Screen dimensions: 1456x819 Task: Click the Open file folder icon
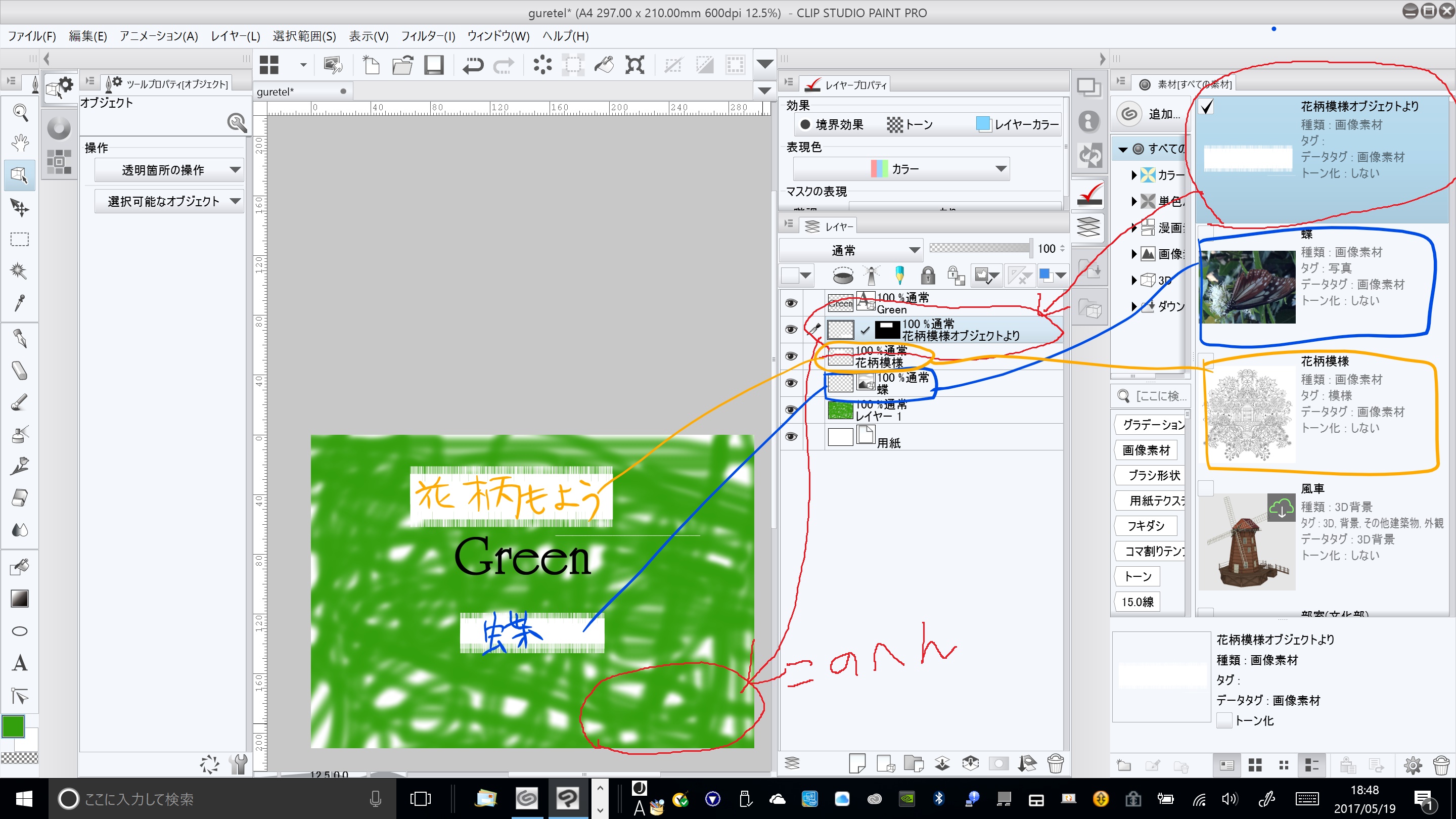(402, 66)
